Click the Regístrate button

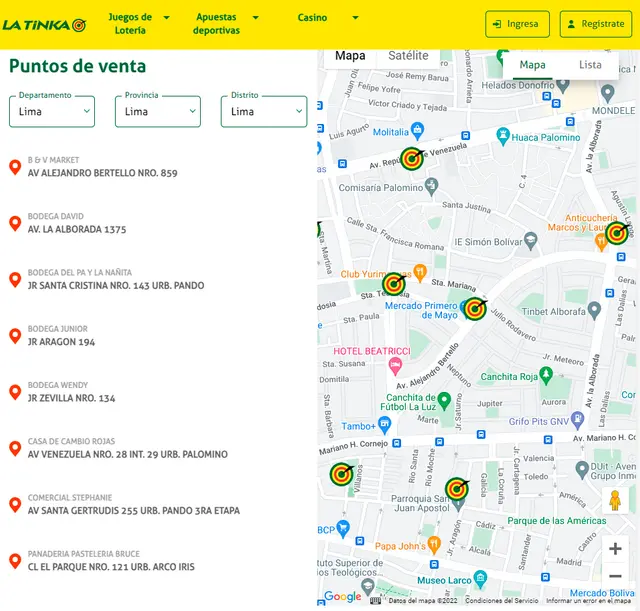(x=596, y=24)
